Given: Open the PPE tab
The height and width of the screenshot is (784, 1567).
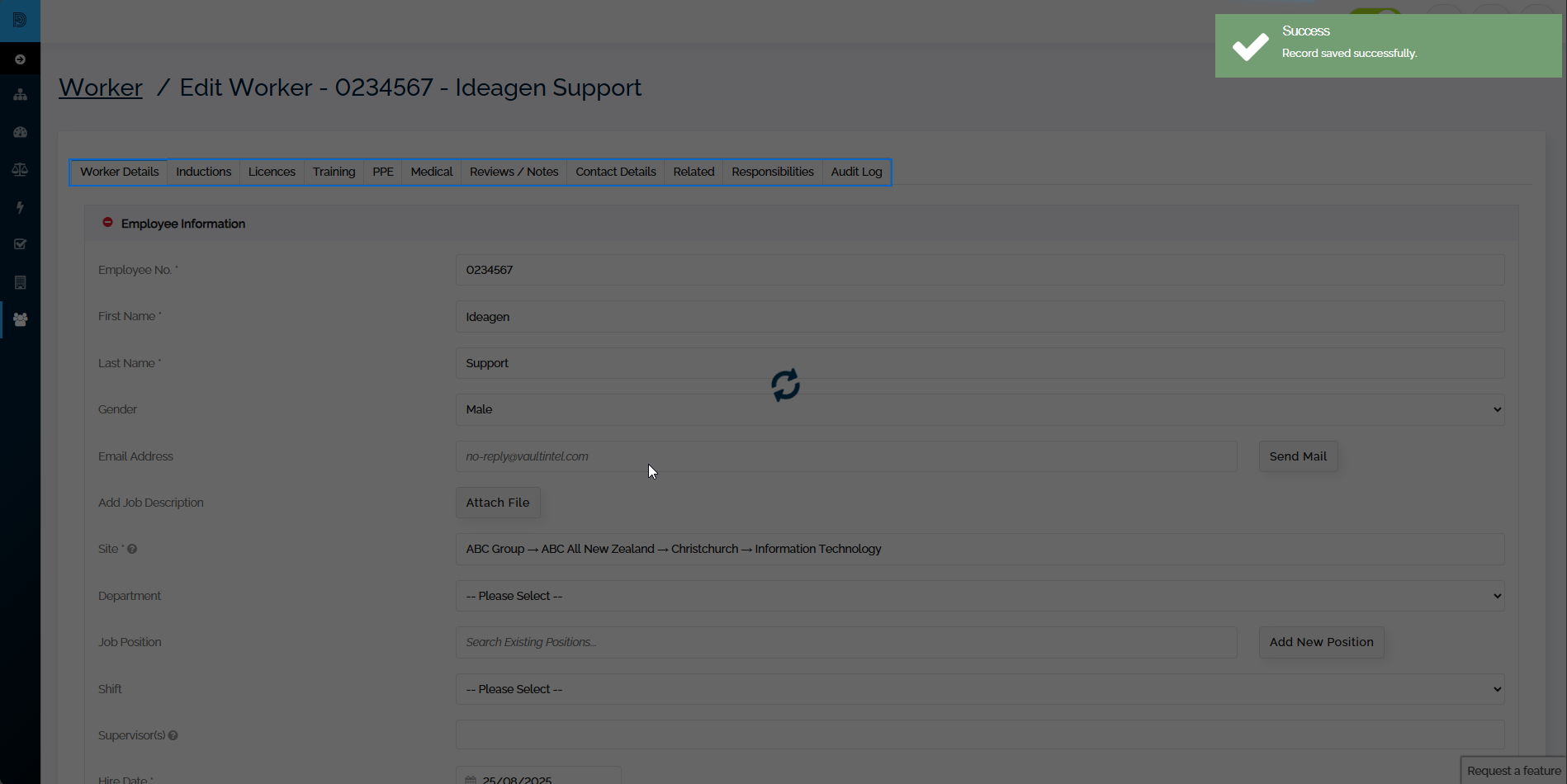Looking at the screenshot, I should [x=383, y=172].
